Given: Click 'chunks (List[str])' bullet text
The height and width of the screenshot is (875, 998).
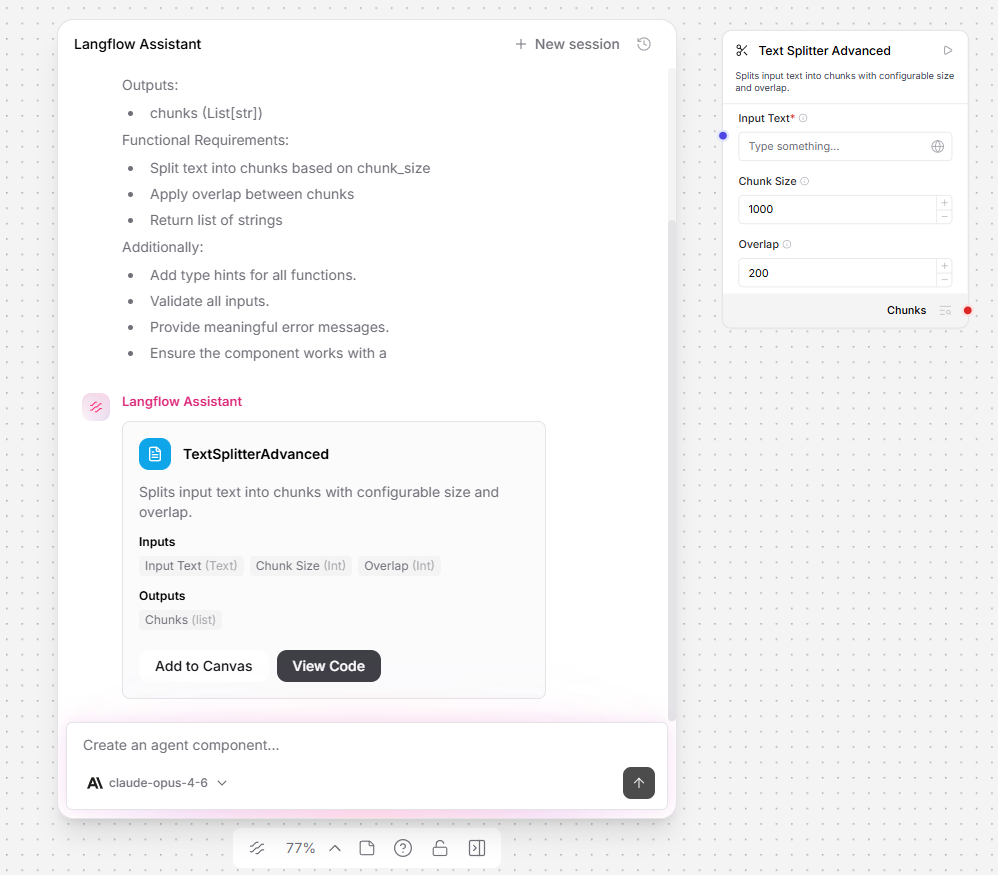Looking at the screenshot, I should [206, 113].
